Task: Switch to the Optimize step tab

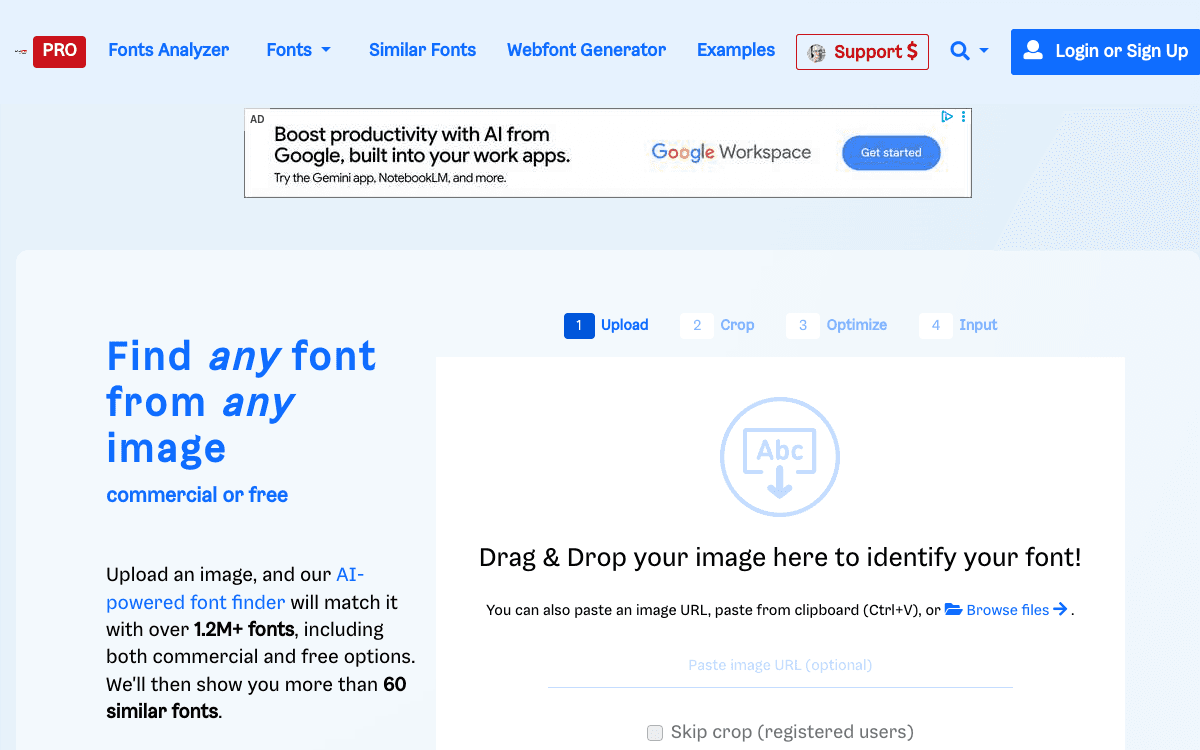Action: (x=839, y=325)
